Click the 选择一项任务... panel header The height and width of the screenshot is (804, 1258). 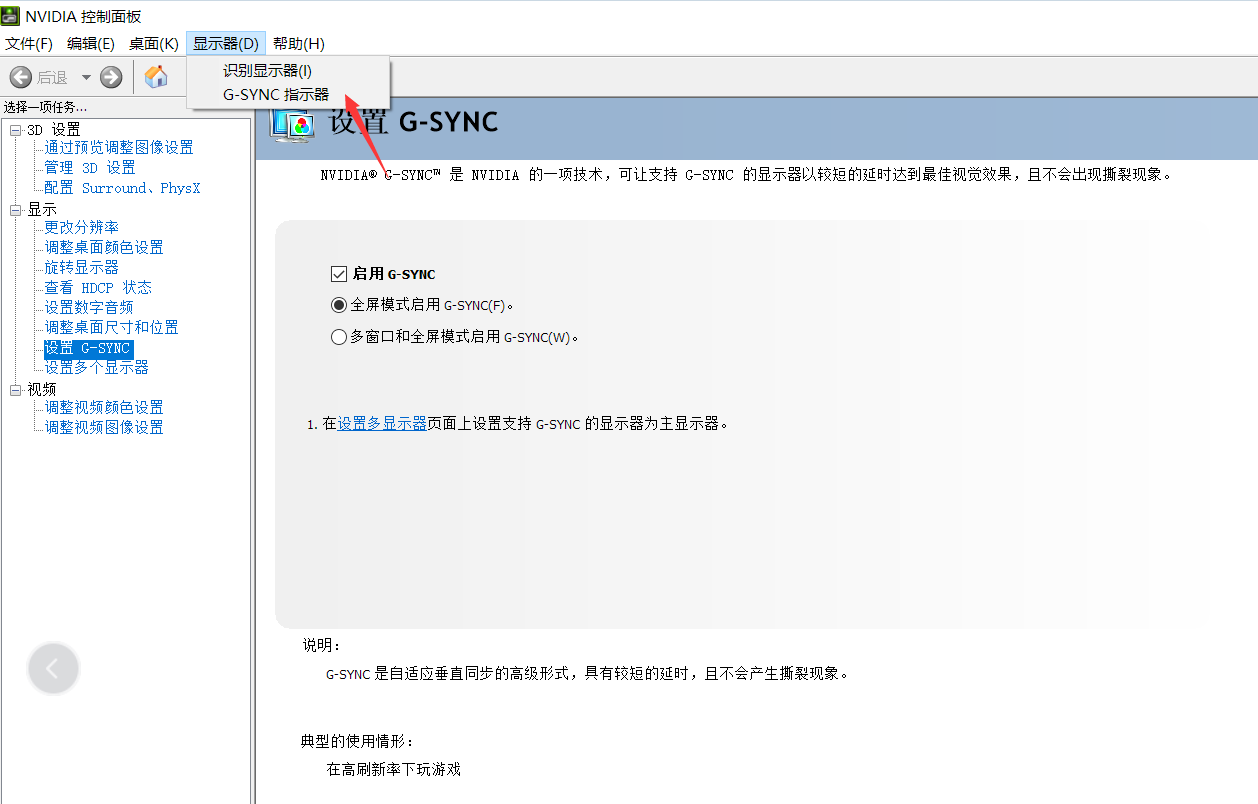(x=46, y=106)
